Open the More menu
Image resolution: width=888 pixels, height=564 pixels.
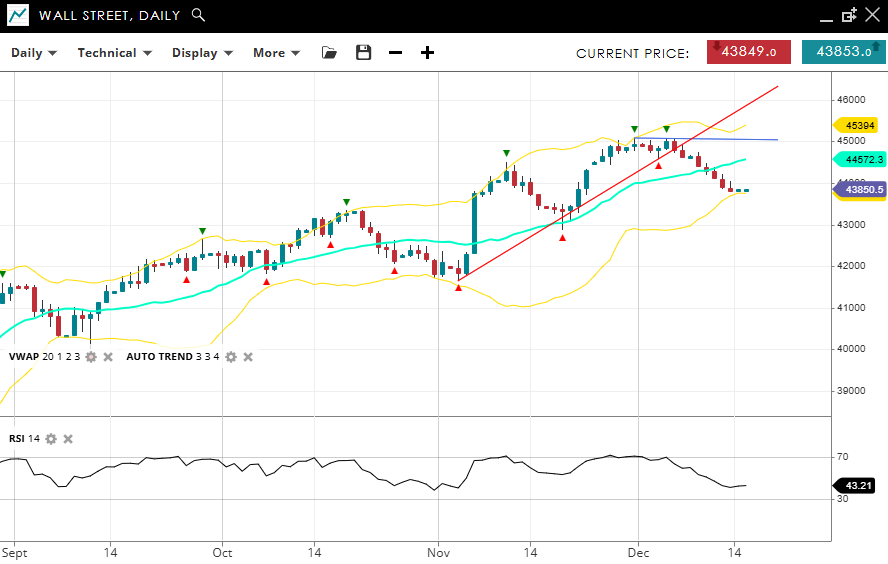pyautogui.click(x=276, y=53)
